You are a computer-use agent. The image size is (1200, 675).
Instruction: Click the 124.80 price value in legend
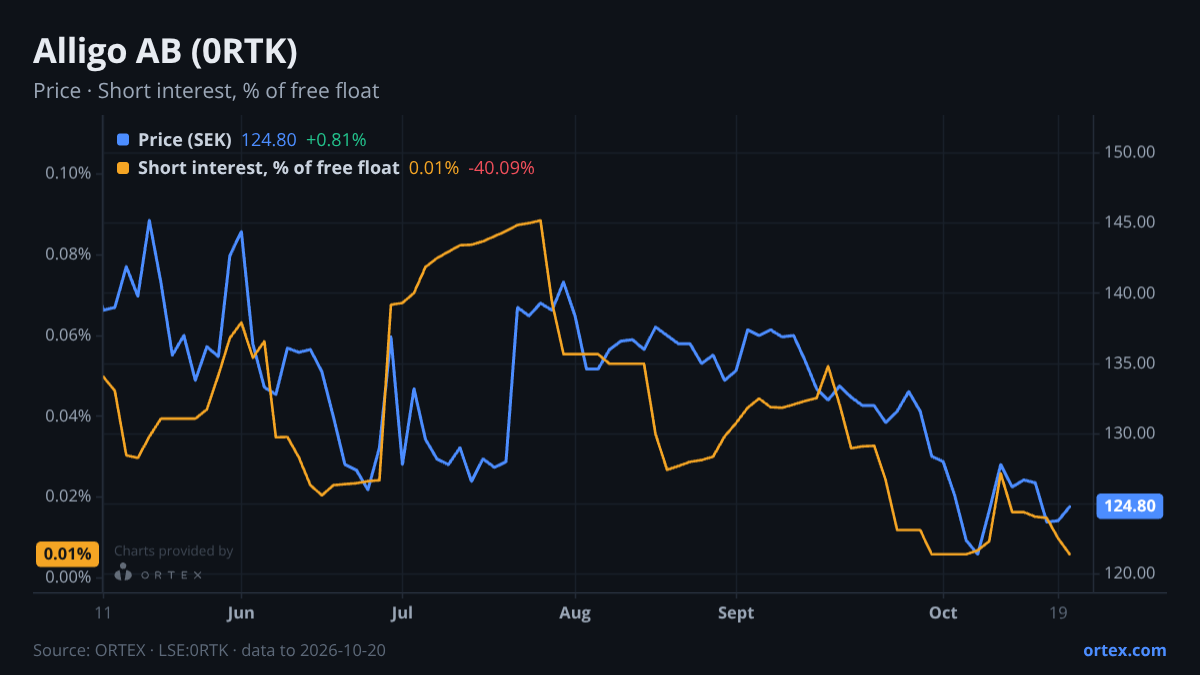click(269, 140)
